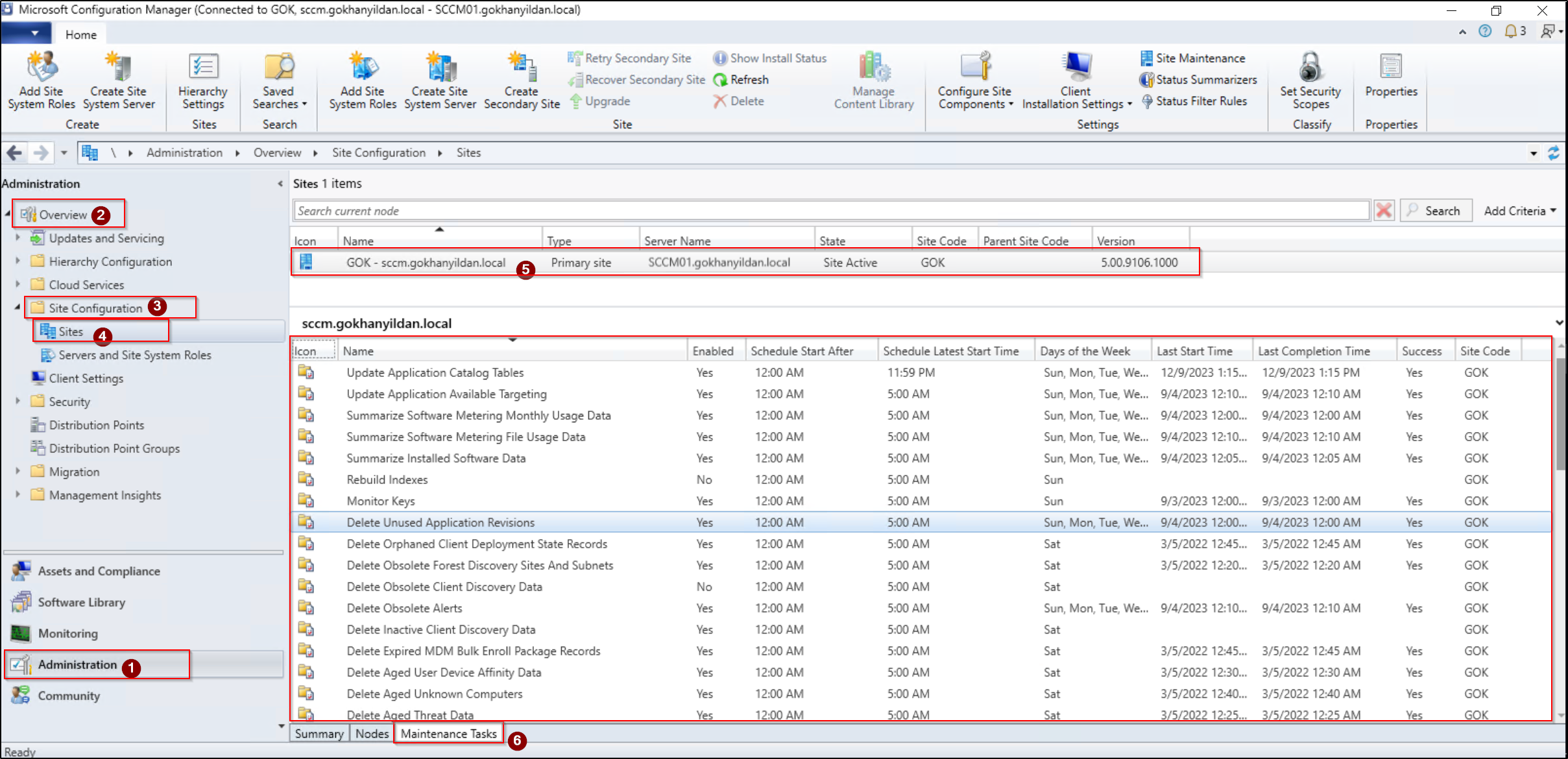The image size is (1568, 759).
Task: Click the Delete ribbon command
Action: pos(738,101)
